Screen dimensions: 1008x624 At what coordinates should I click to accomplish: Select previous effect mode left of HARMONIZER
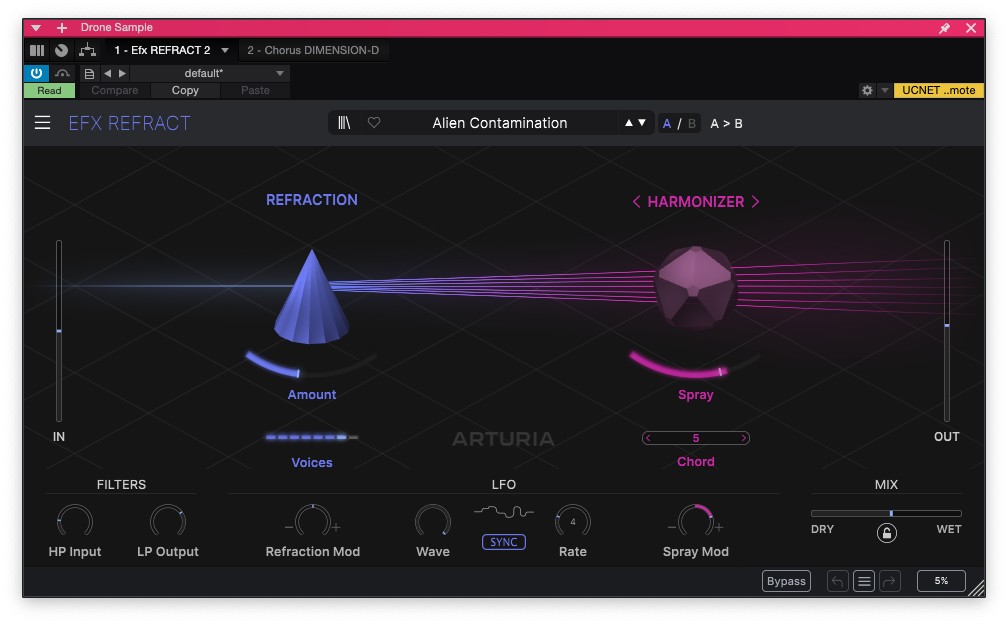[636, 202]
